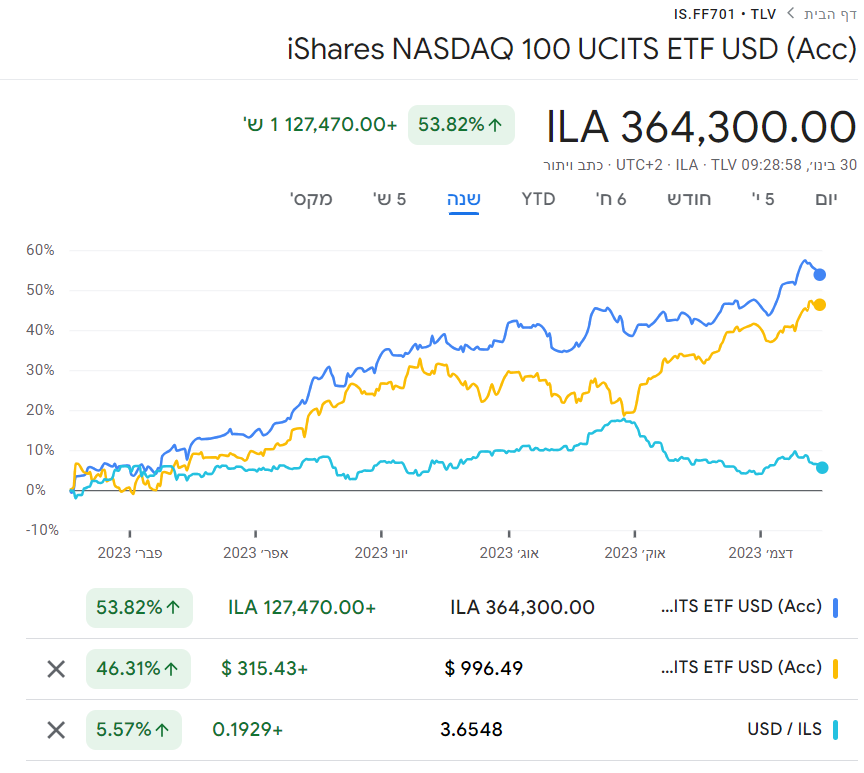Click the blue endpoint dot on chart
The width and height of the screenshot is (864, 773).
coord(819,274)
